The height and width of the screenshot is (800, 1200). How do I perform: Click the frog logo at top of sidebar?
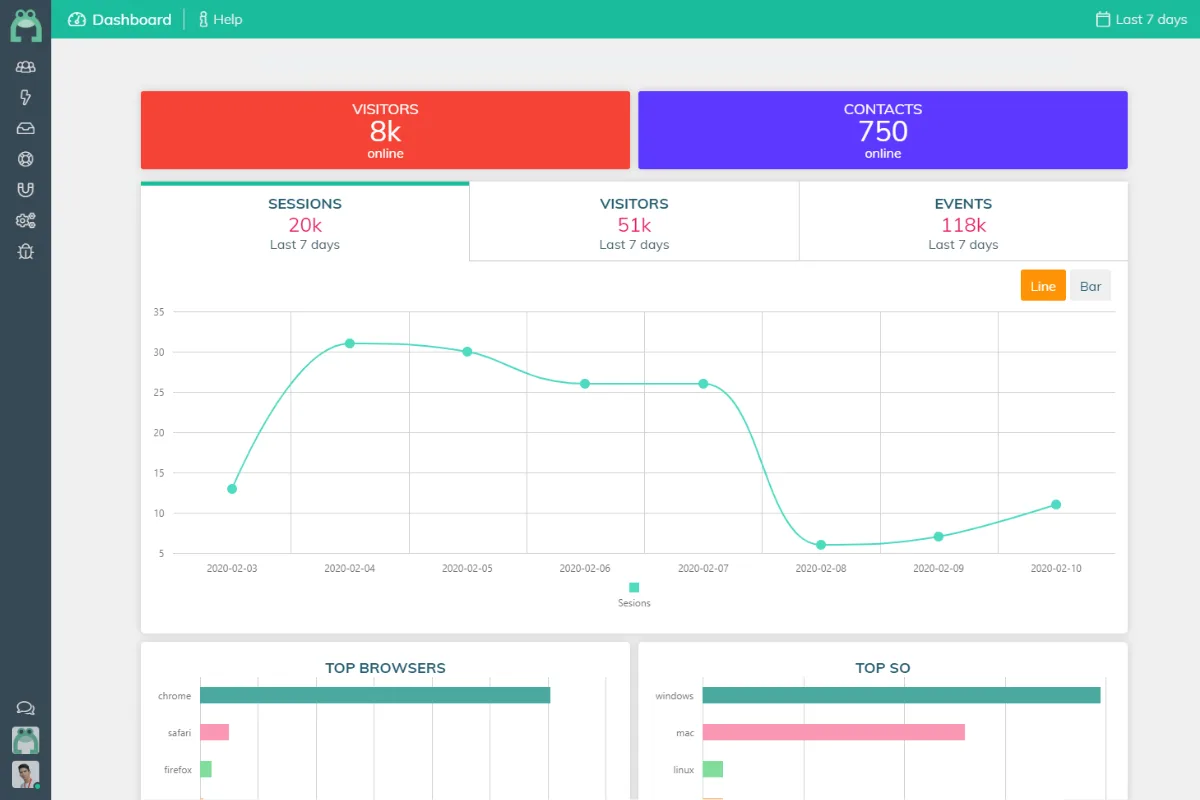[26, 26]
